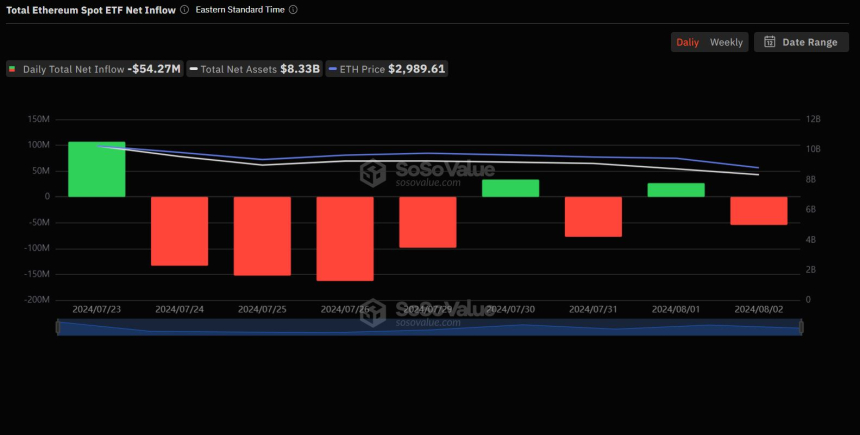
Task: Click info icon beside Total Ethereum Spot ETF title
Action: click(x=185, y=10)
